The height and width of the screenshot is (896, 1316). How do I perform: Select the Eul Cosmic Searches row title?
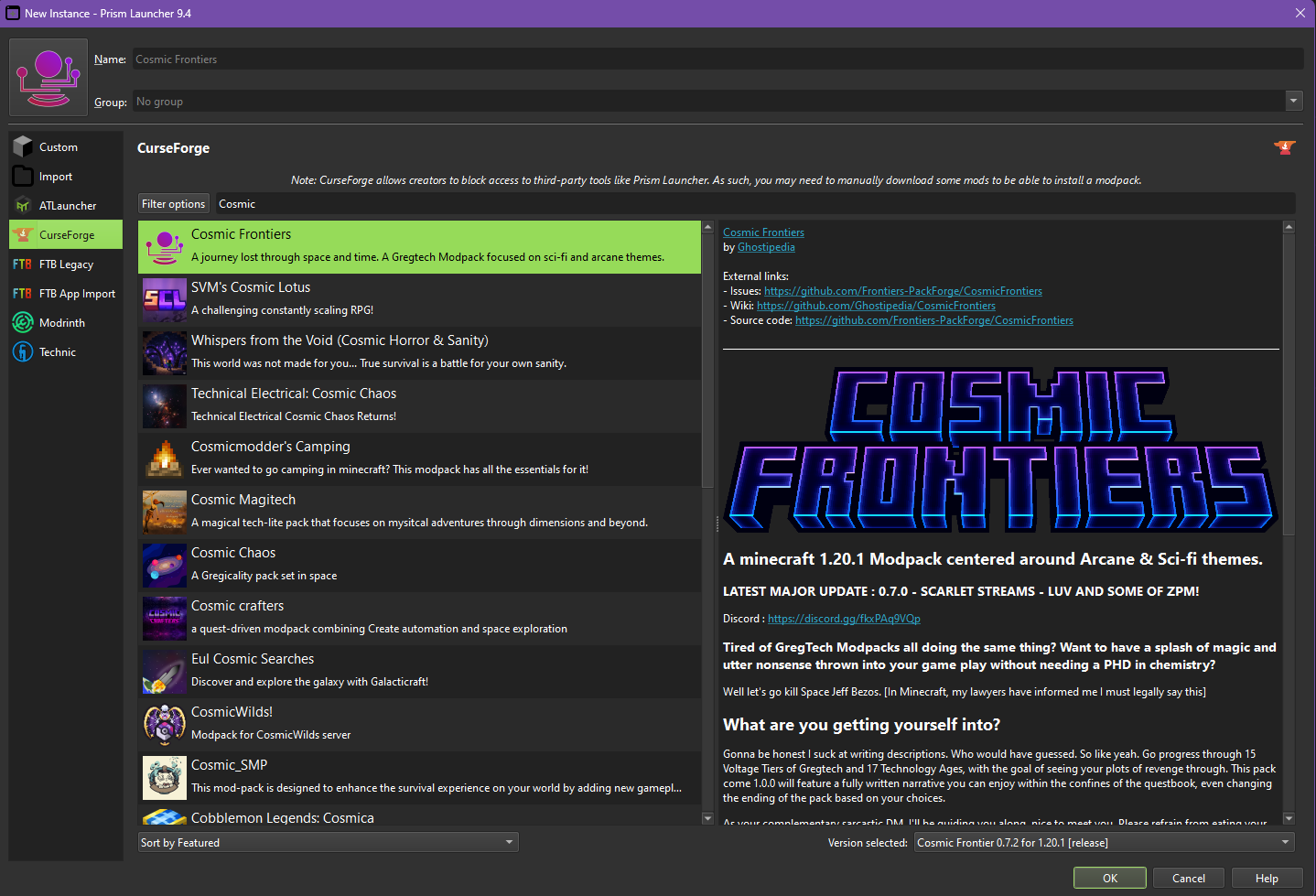pyautogui.click(x=253, y=659)
